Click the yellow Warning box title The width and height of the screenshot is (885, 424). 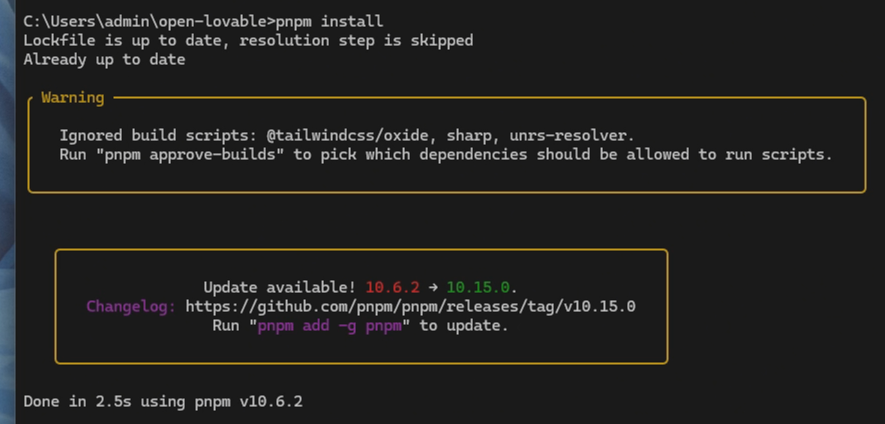(73, 98)
